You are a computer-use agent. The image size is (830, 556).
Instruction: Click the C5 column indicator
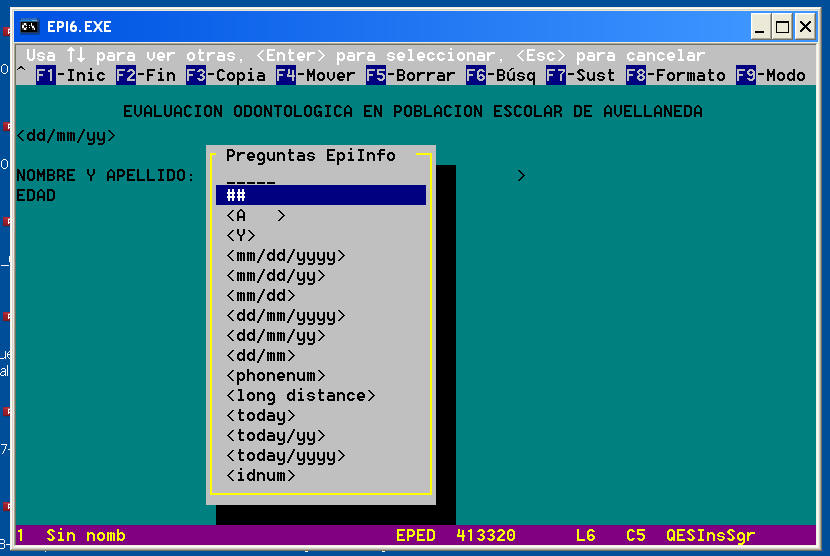coord(635,535)
